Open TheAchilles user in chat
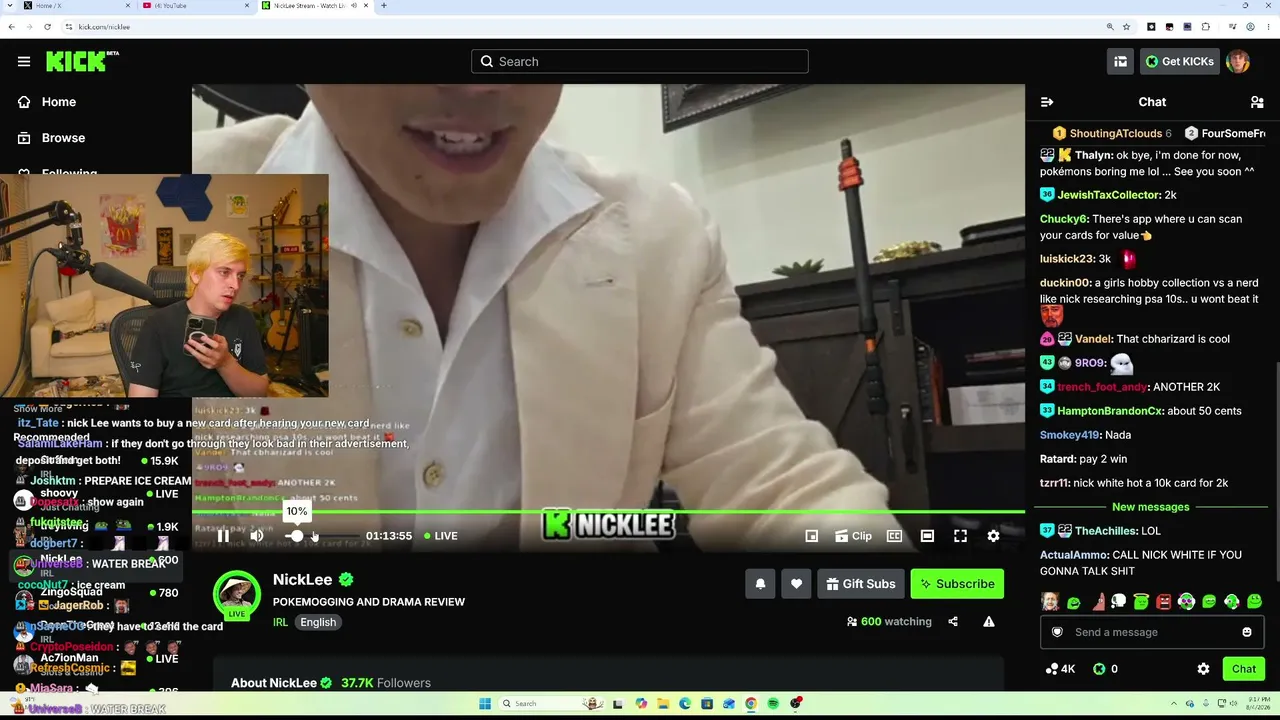1280x720 pixels. (x=1106, y=531)
